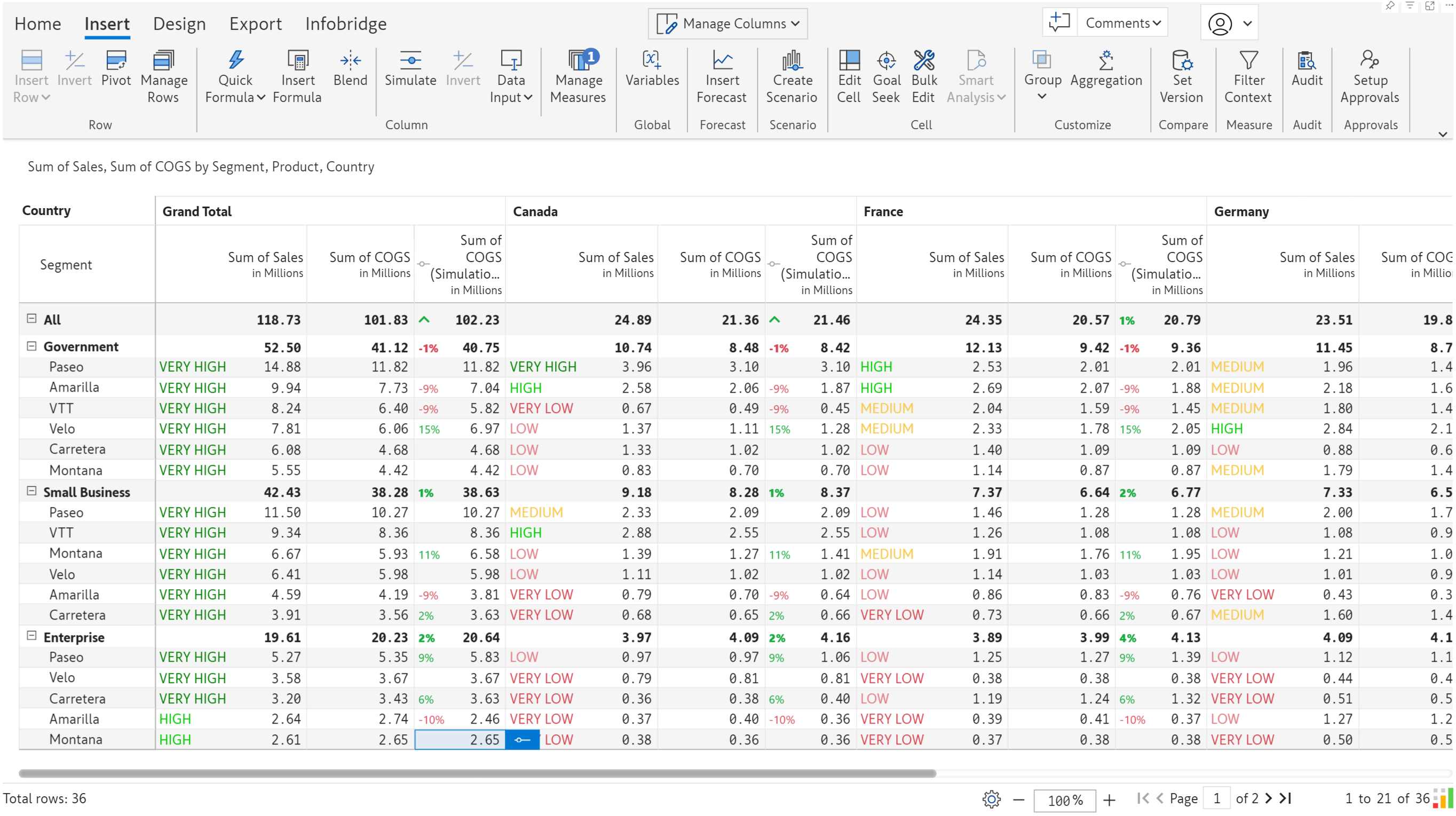
Task: Open Create Scenario
Action: click(x=792, y=77)
